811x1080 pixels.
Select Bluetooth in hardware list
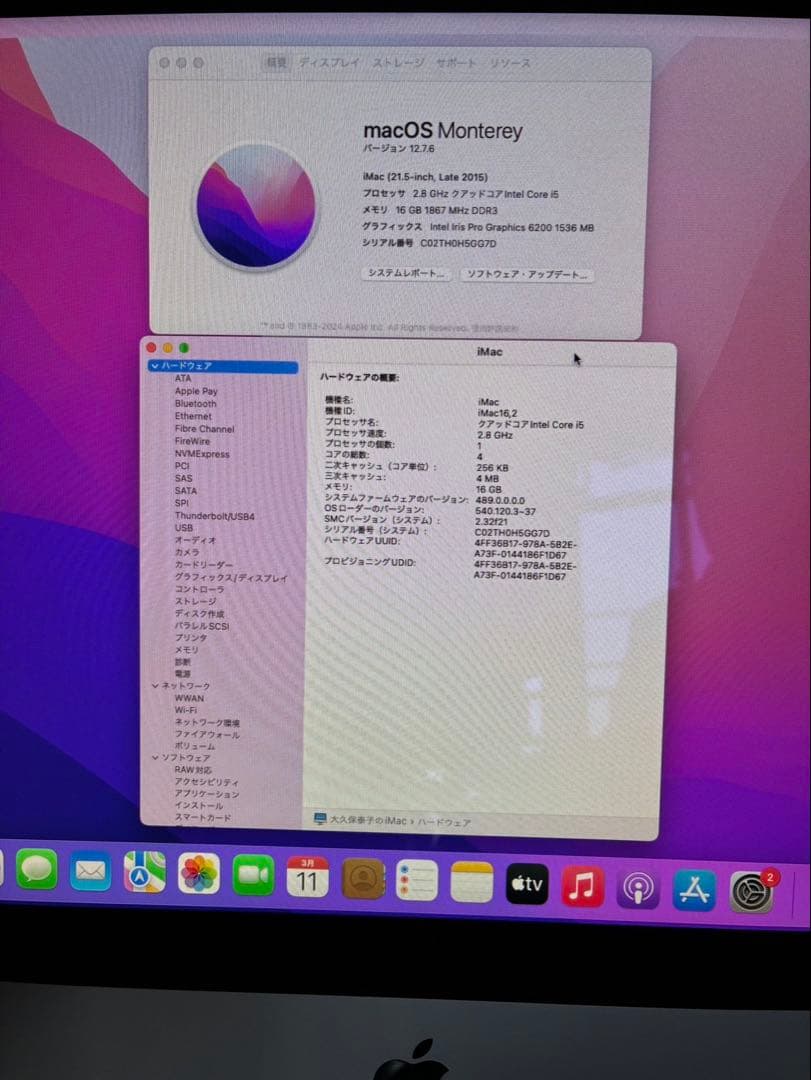[195, 404]
